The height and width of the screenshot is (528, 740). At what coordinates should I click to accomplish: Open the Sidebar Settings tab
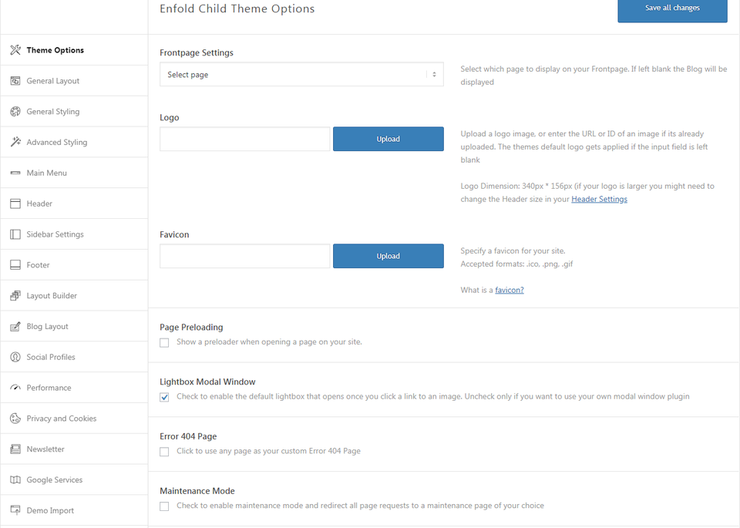click(55, 235)
